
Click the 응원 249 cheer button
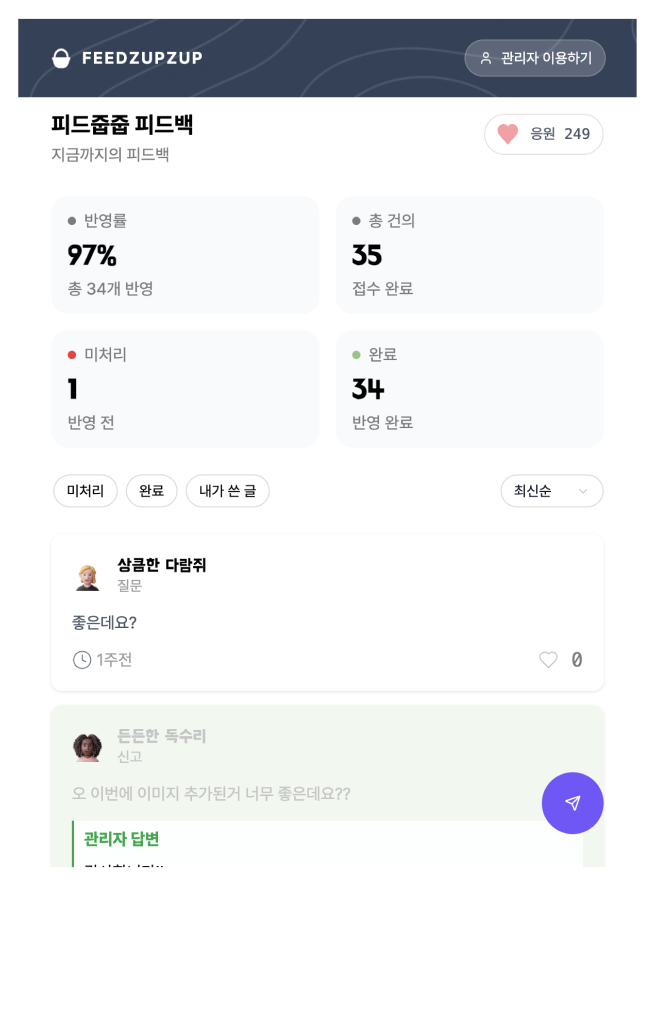pos(543,134)
